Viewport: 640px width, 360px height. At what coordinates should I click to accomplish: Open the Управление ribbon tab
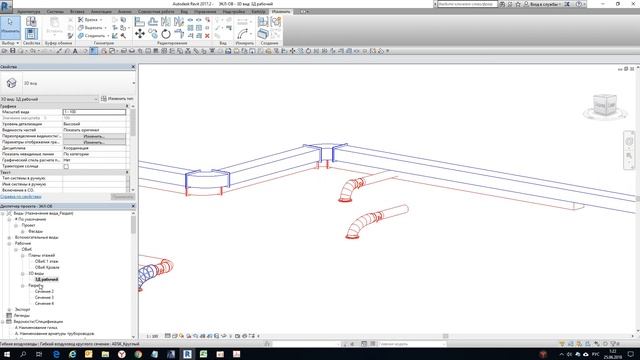[x=205, y=12]
